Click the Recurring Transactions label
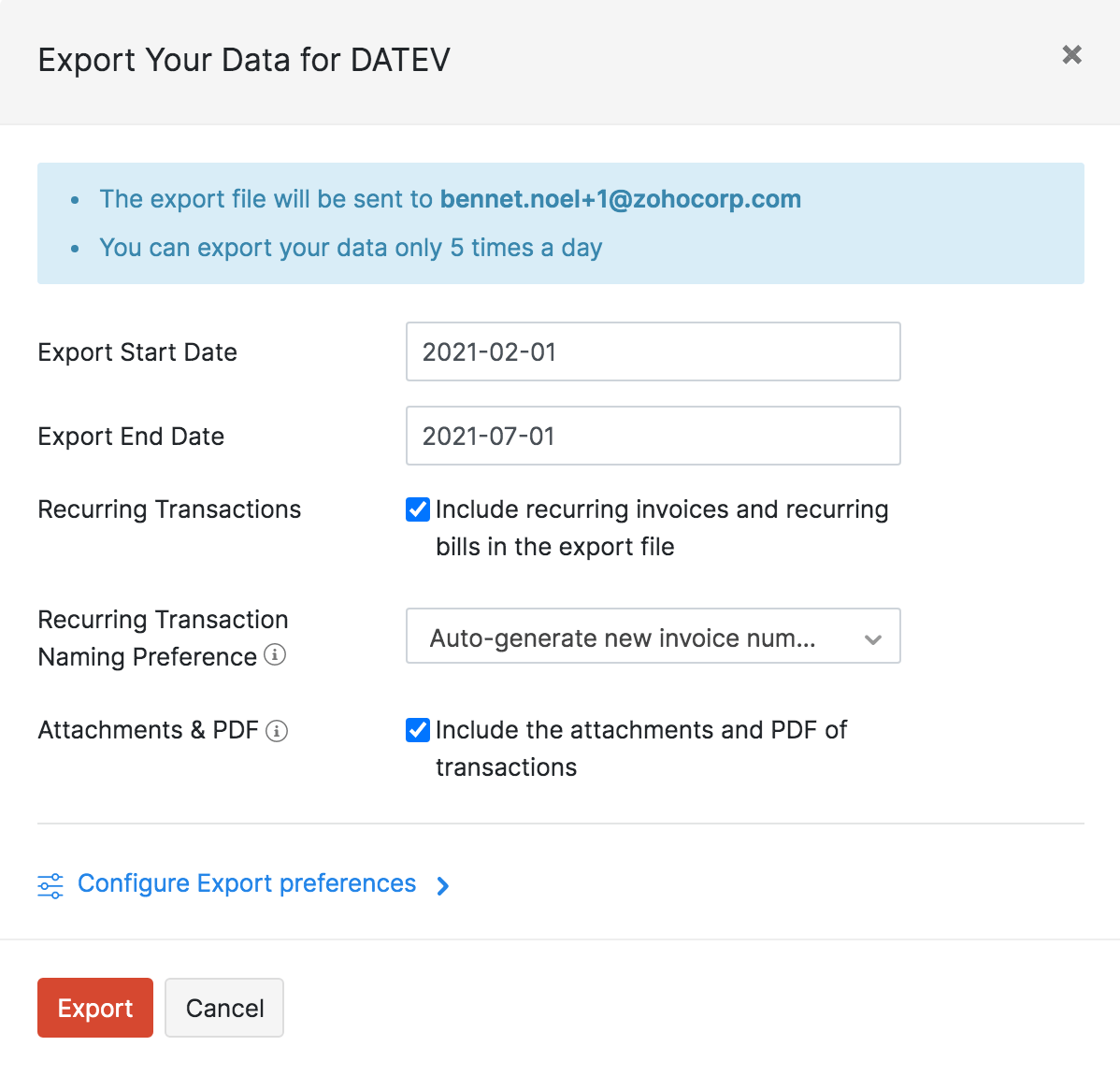This screenshot has height=1075, width=1120. pyautogui.click(x=169, y=509)
